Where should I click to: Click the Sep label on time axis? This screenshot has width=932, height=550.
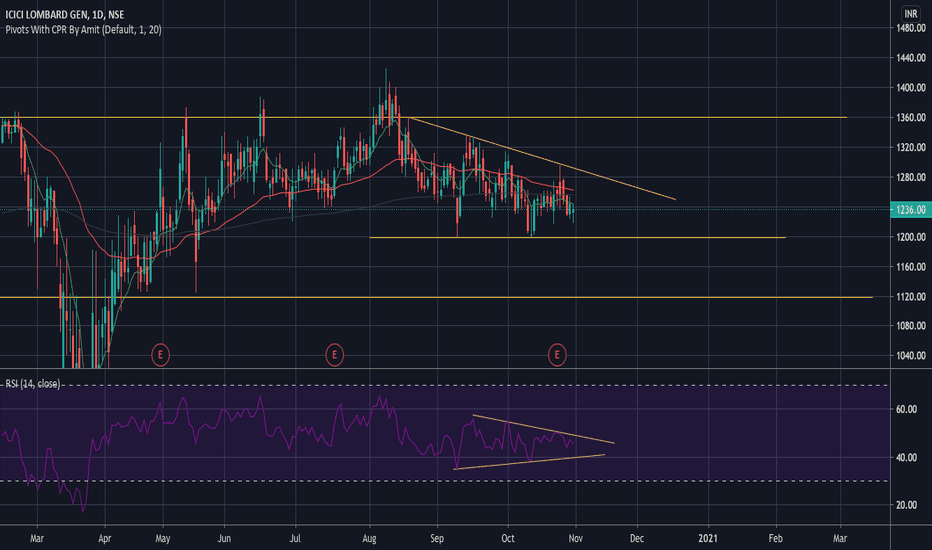pyautogui.click(x=437, y=539)
